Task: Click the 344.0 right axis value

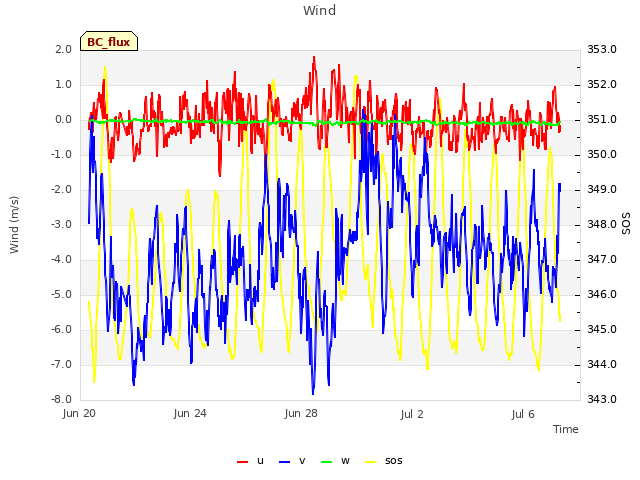Action: [x=602, y=364]
